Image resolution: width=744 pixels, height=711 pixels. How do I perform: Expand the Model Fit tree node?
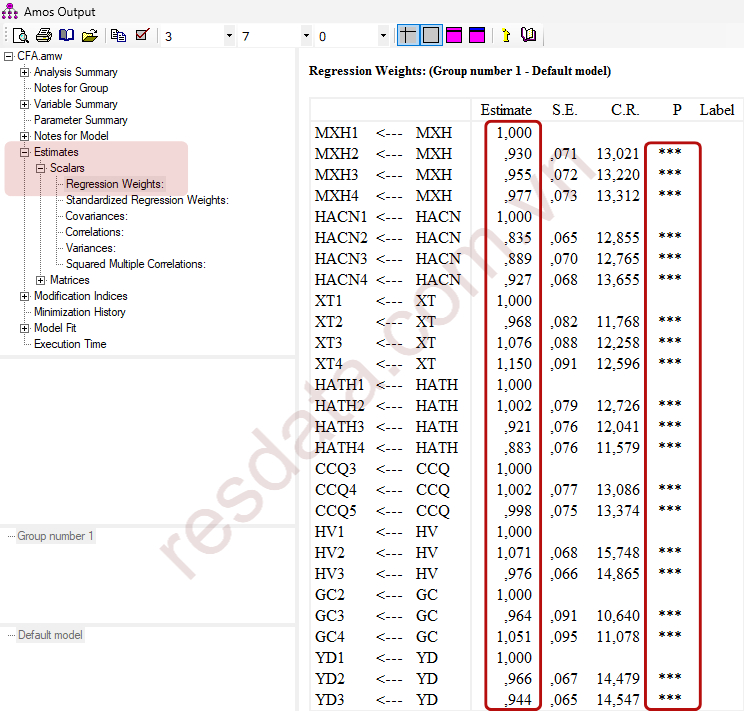click(x=25, y=328)
